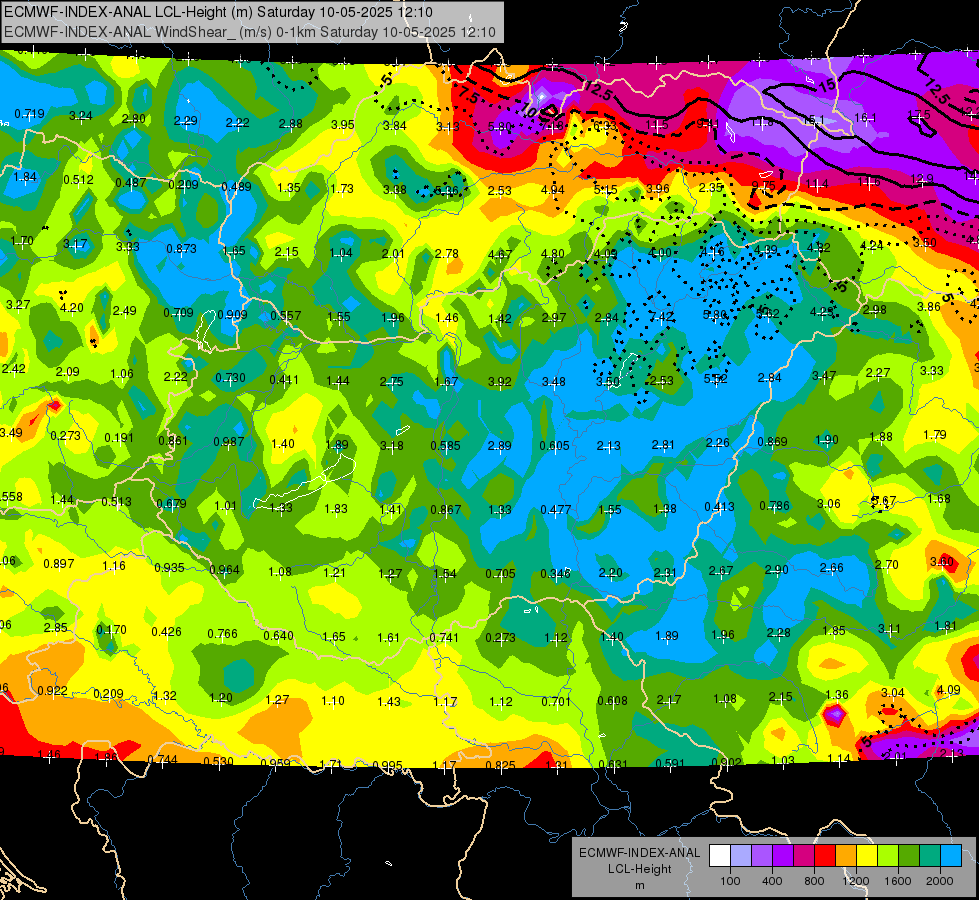Click the vivid purple legend swatch
The height and width of the screenshot is (900, 979).
click(x=783, y=856)
